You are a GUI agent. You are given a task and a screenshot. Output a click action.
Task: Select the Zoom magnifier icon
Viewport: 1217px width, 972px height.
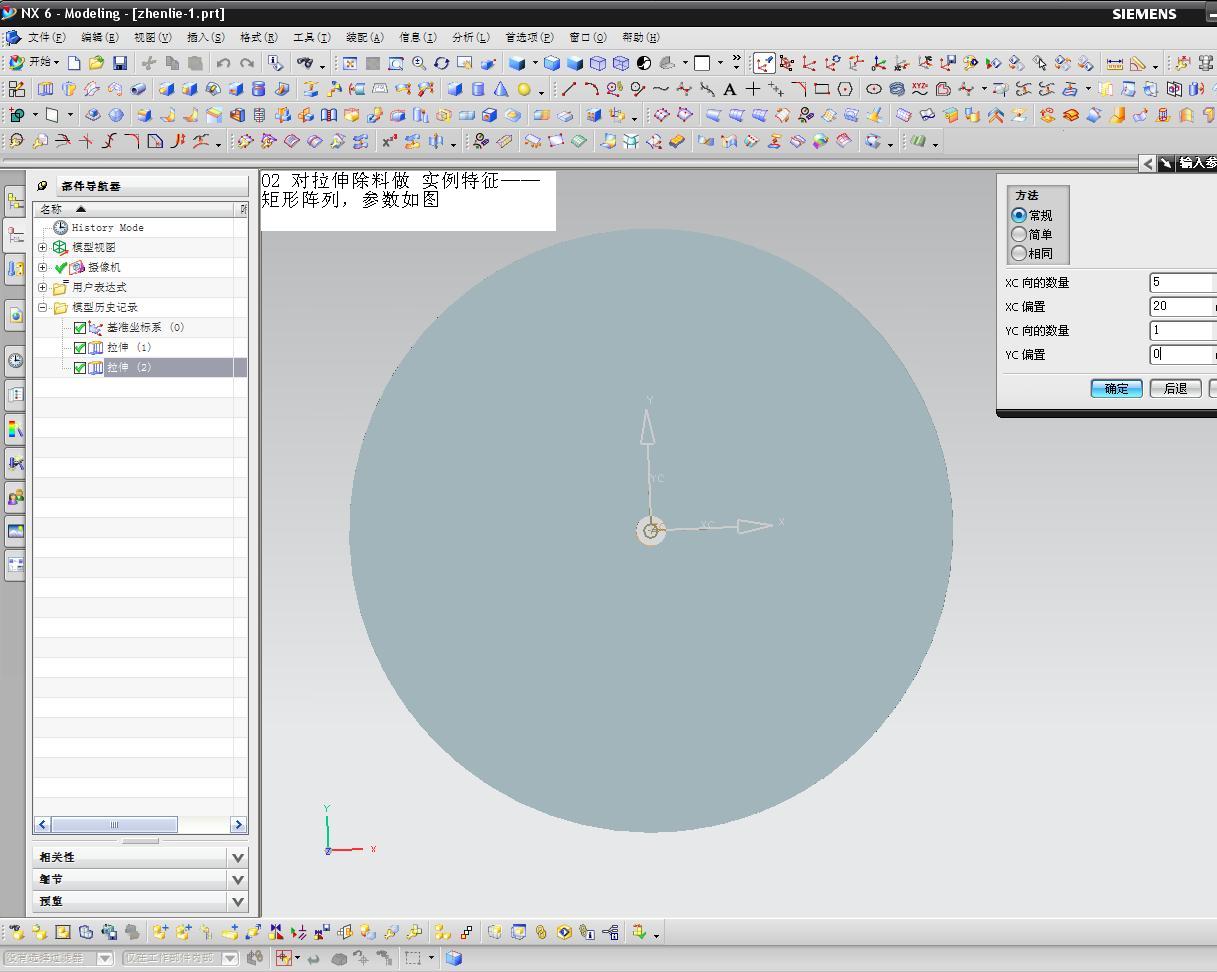[x=419, y=63]
